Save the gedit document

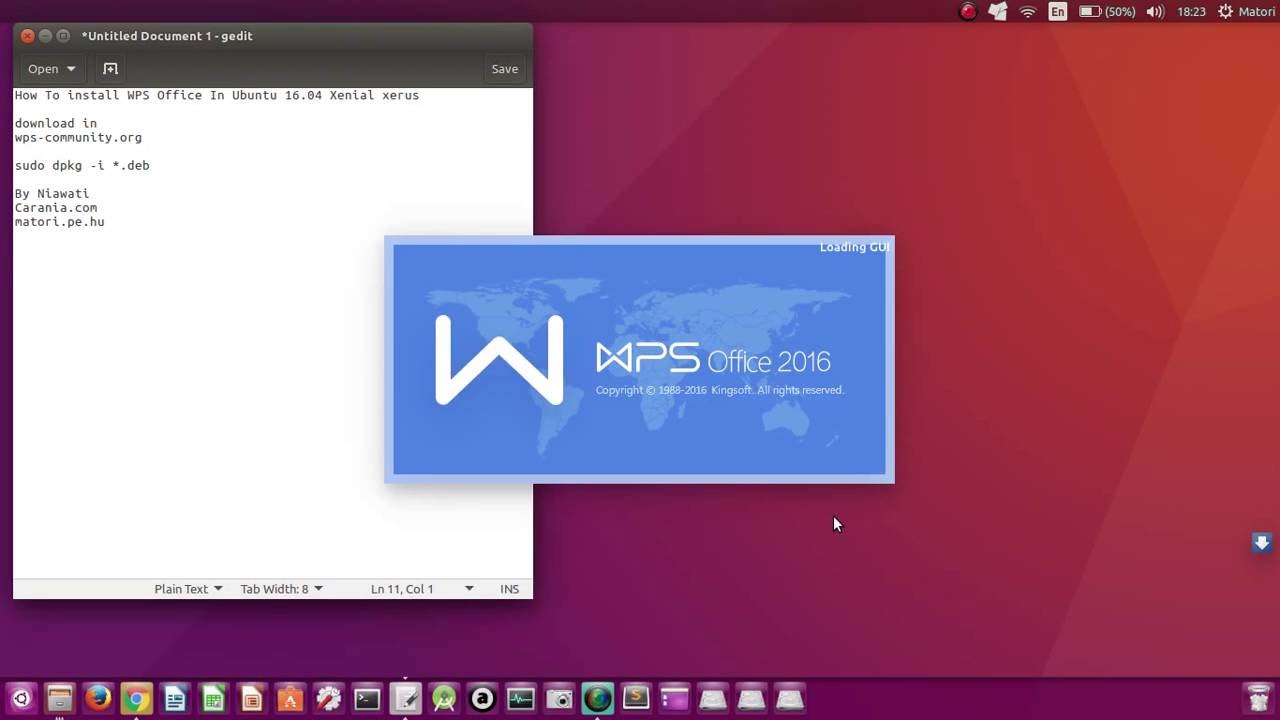tap(504, 69)
